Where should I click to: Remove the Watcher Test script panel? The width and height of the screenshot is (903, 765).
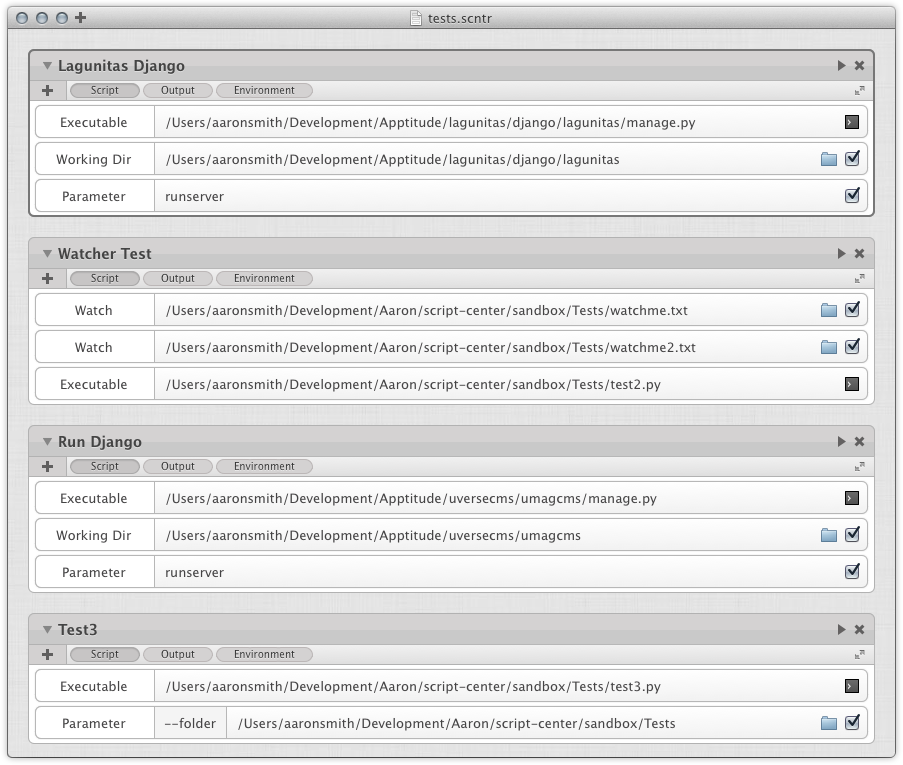859,254
